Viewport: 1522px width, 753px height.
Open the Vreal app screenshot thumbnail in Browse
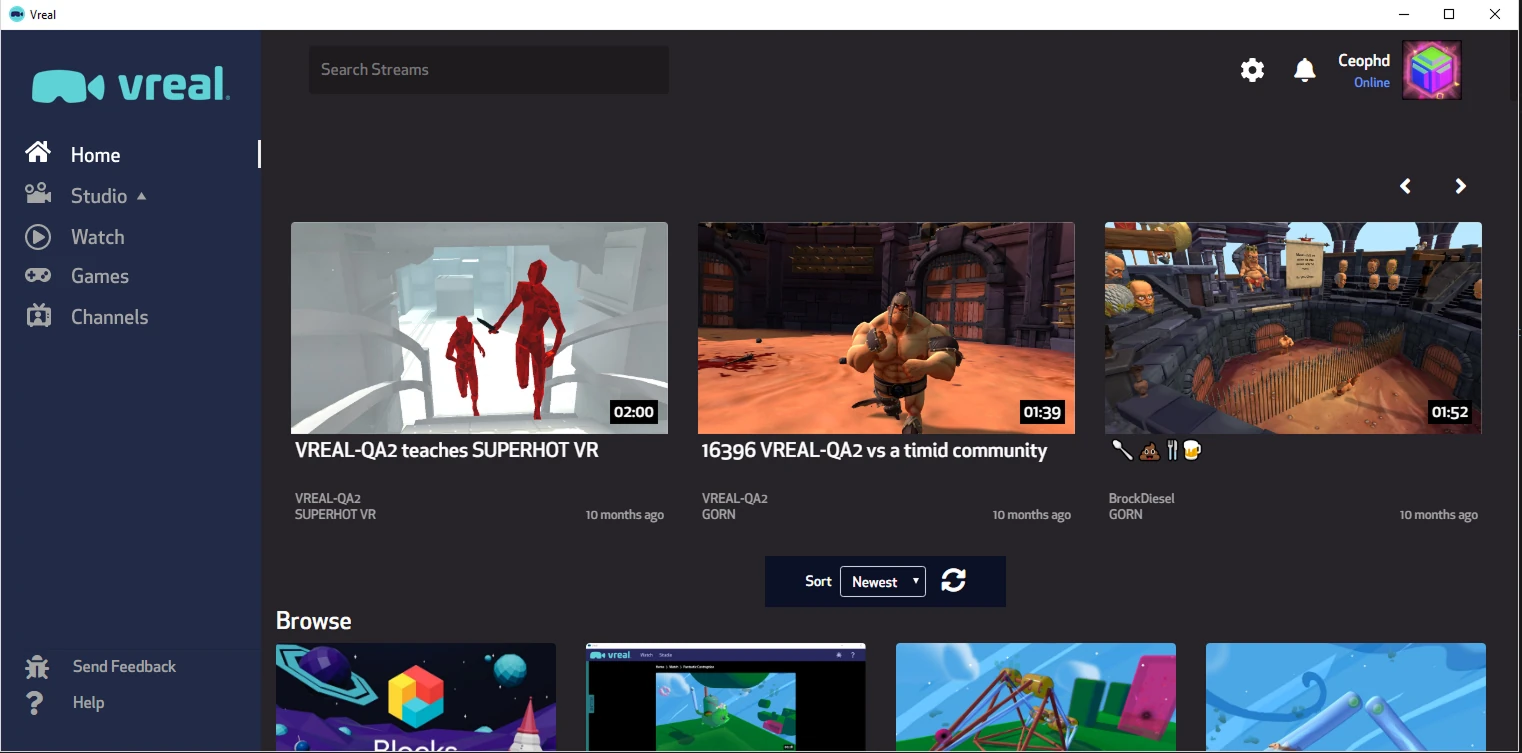tap(726, 697)
